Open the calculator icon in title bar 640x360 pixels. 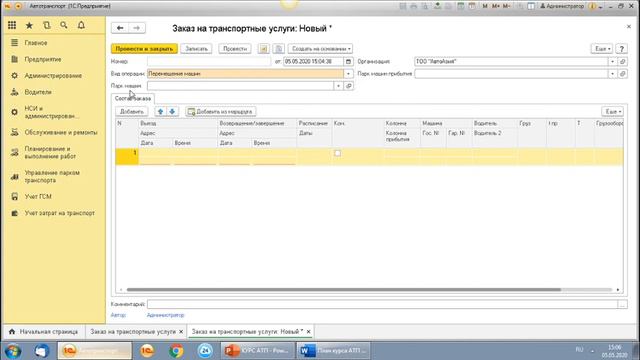tap(460, 6)
